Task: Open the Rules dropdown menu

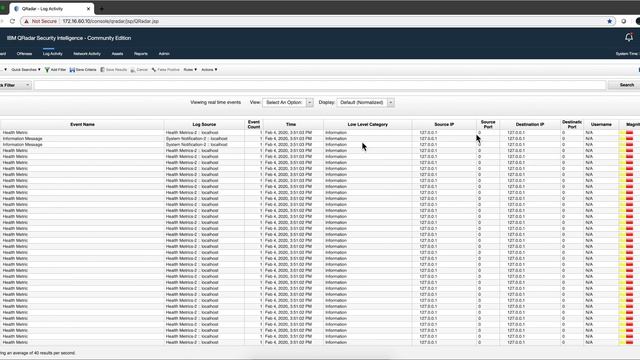Action: click(x=190, y=70)
